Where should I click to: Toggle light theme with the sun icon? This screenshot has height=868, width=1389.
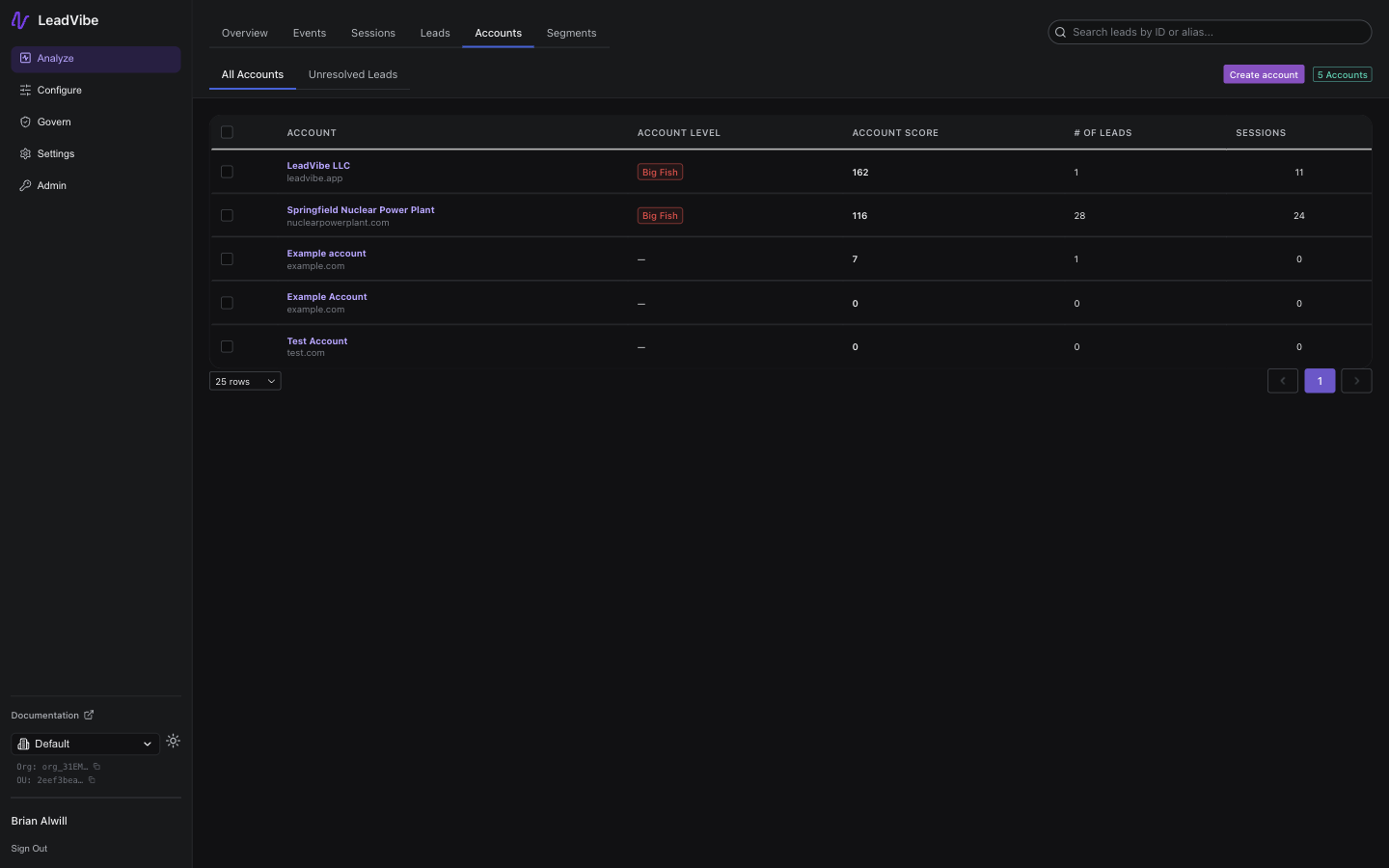coord(173,741)
